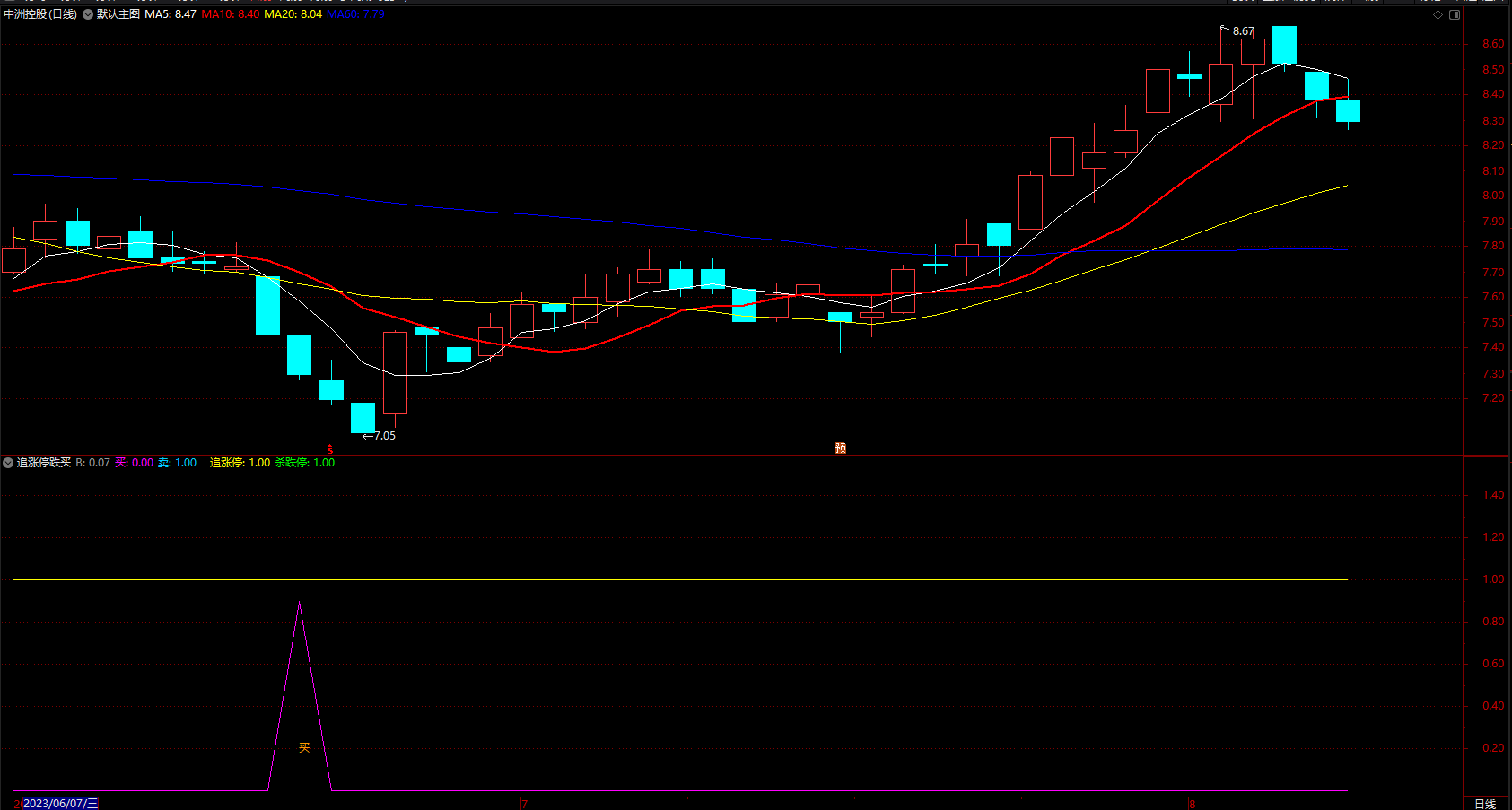This screenshot has width=1512, height=810.
Task: Click the red S marker below candles
Action: click(x=330, y=449)
